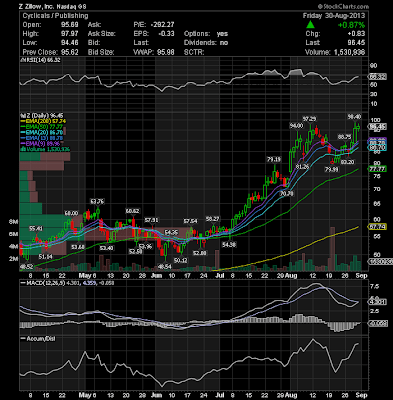The image size is (393, 400).
Task: Click the 79.99 low price label
Action: pyautogui.click(x=332, y=169)
